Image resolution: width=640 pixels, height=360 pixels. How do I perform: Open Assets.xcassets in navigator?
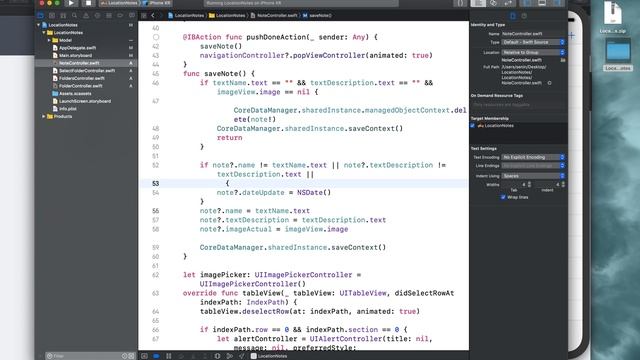[75, 93]
